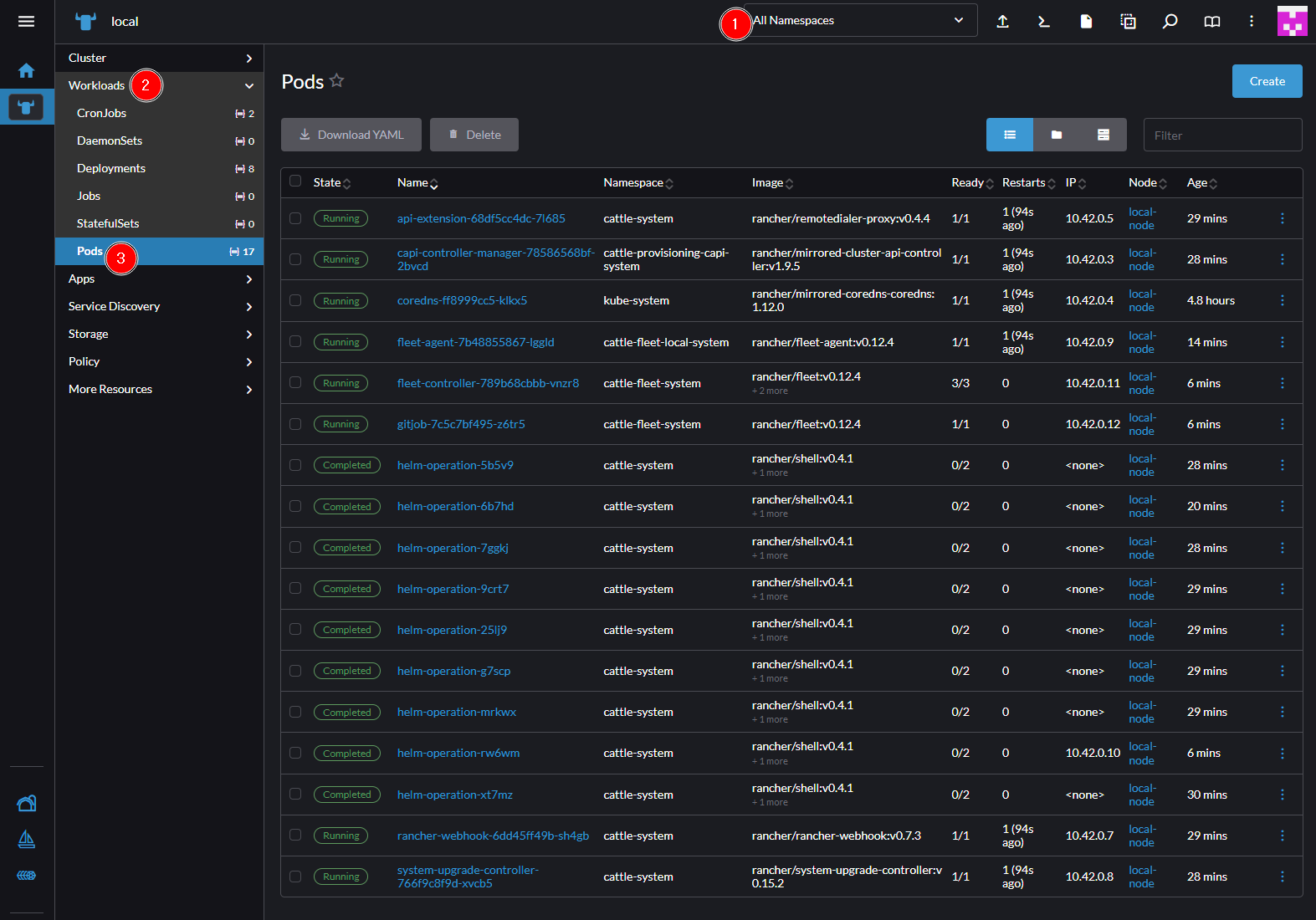Check the rancher-webhook row checkbox
Image resolution: width=1316 pixels, height=920 pixels.
295,835
